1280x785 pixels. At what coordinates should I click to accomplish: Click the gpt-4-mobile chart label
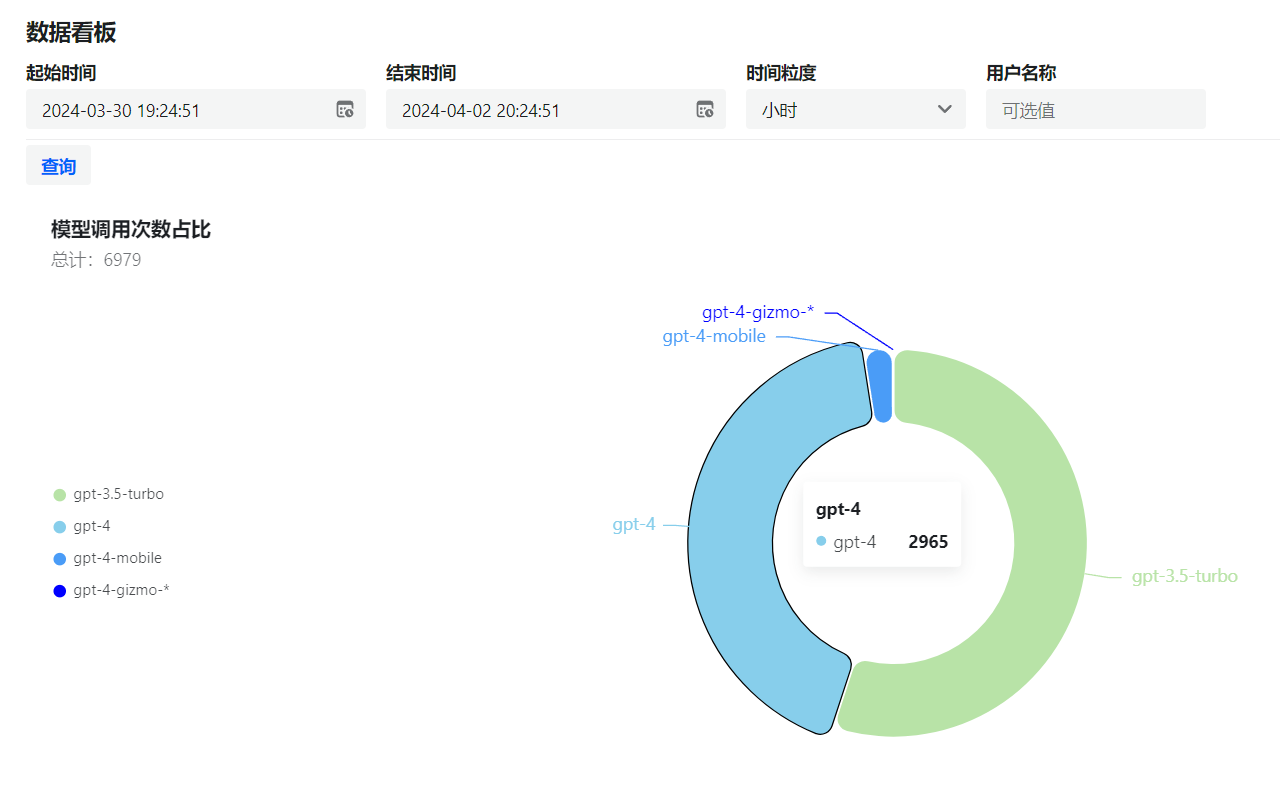714,336
